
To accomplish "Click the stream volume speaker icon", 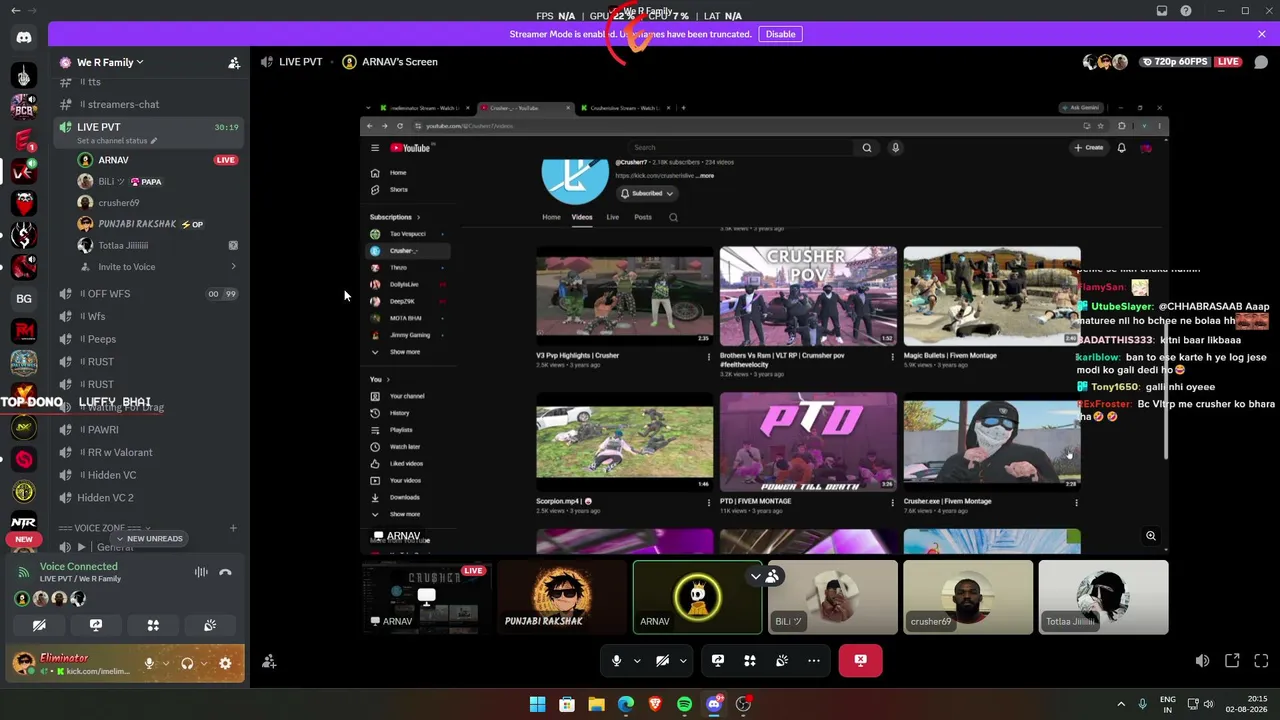I will pos(1202,661).
